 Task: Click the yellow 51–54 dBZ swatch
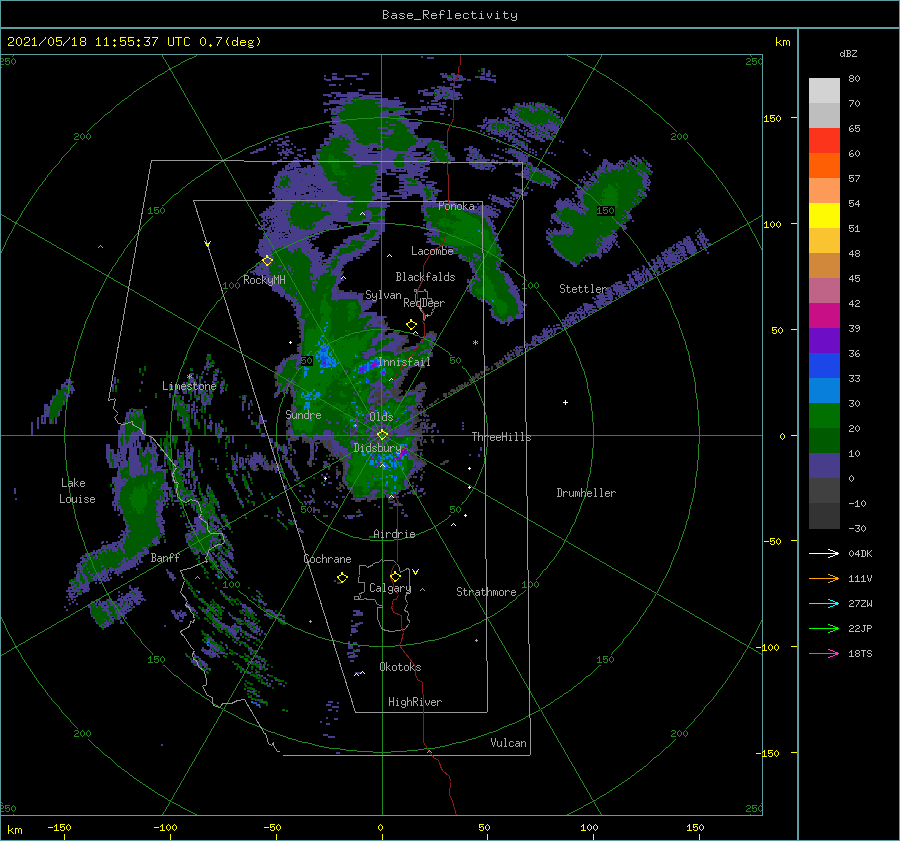[824, 216]
